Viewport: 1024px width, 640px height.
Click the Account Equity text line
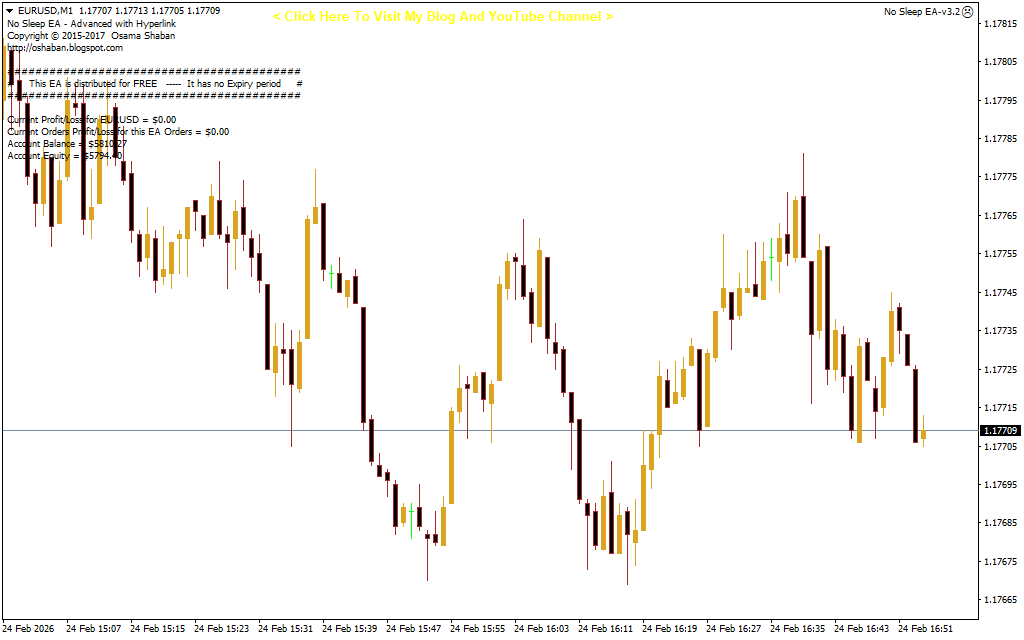pyautogui.click(x=65, y=155)
